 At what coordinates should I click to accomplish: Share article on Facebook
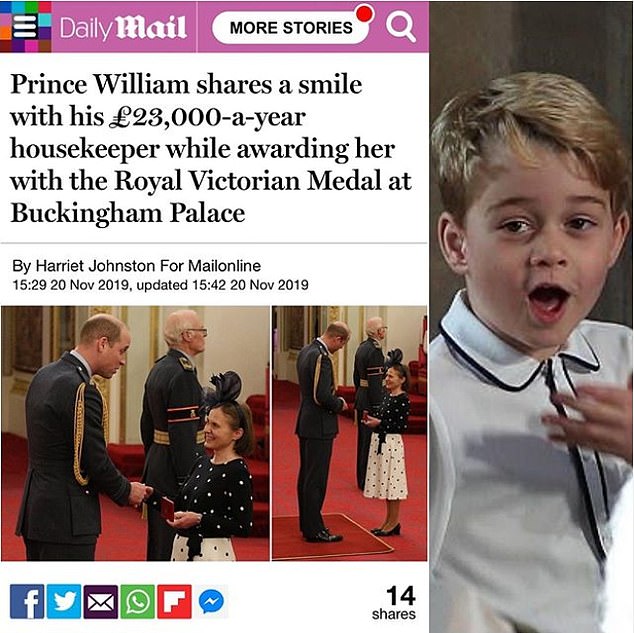point(27,601)
